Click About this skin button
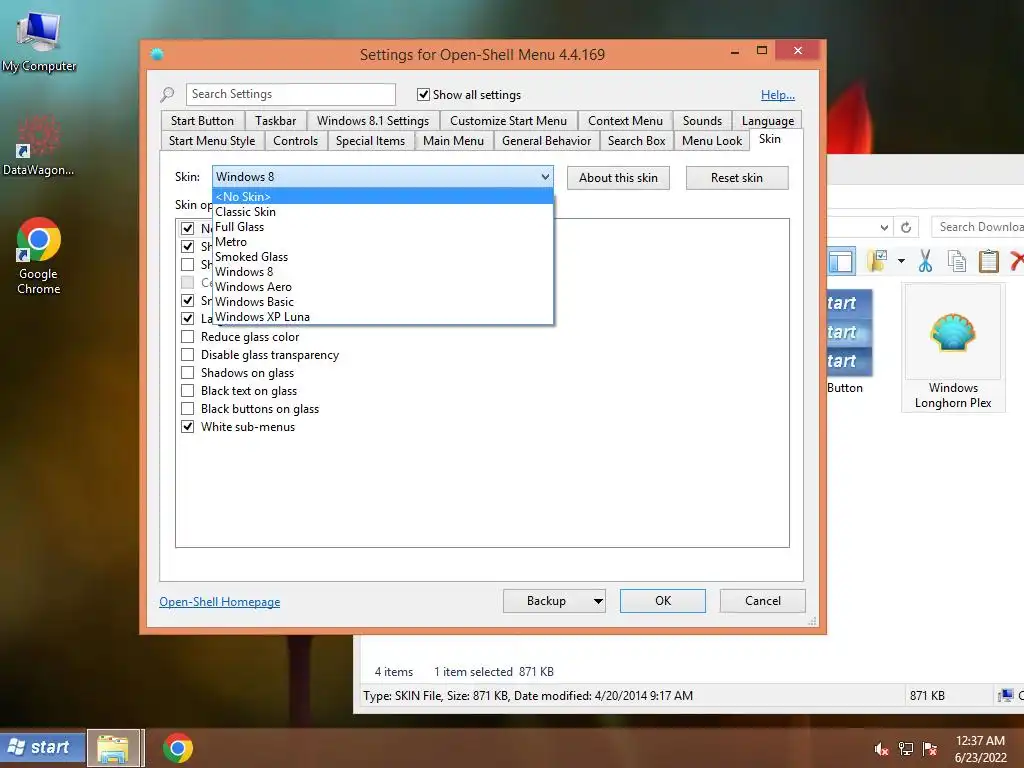 pos(618,178)
